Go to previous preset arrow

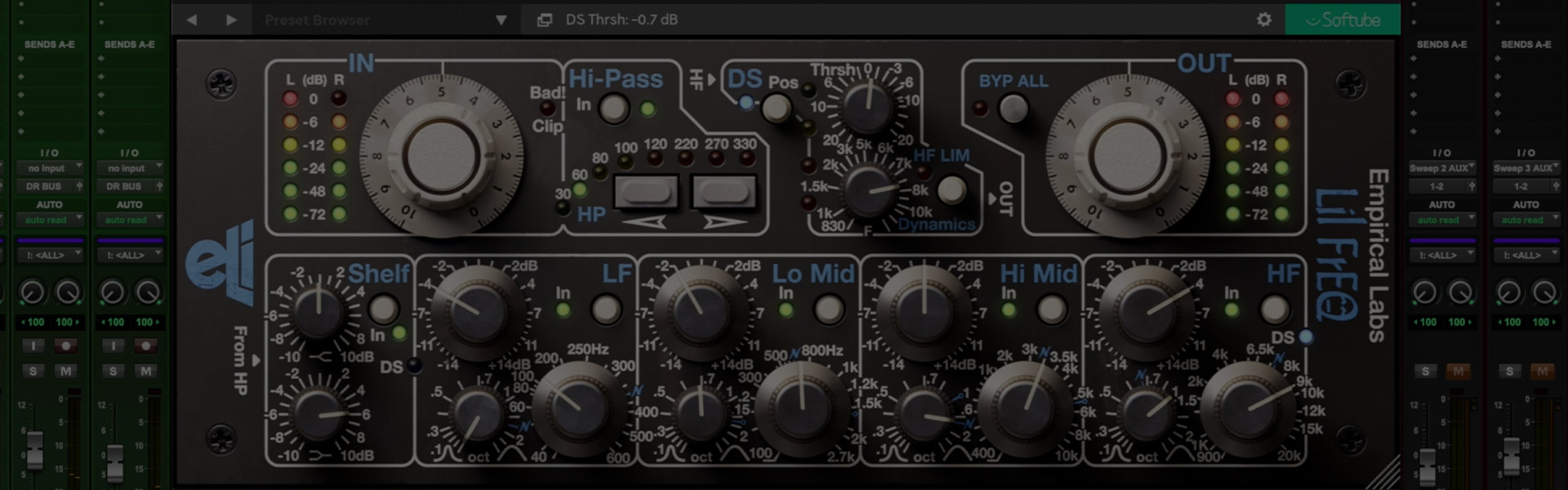(x=192, y=20)
